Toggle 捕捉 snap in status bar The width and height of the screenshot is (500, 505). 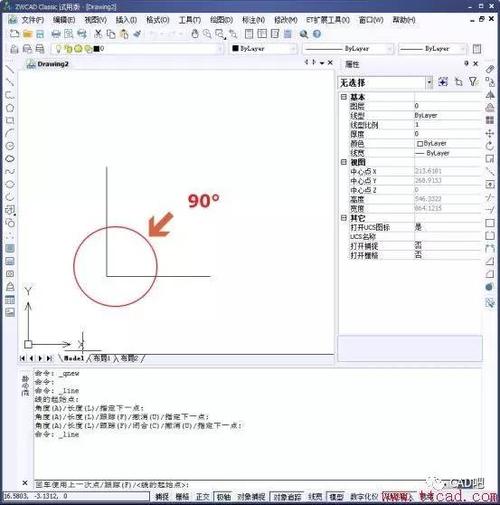coord(162,497)
